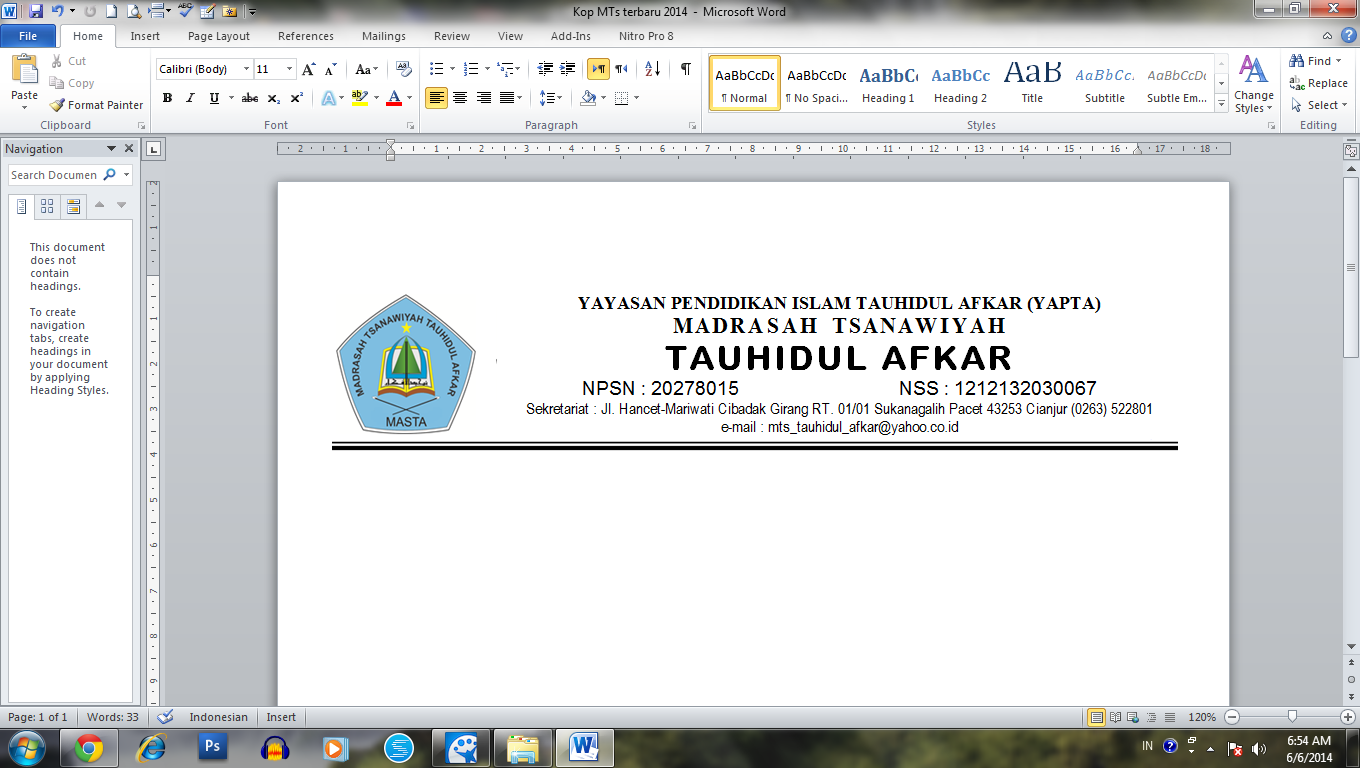The height and width of the screenshot is (768, 1360).
Task: Open the References tab
Action: coord(306,36)
